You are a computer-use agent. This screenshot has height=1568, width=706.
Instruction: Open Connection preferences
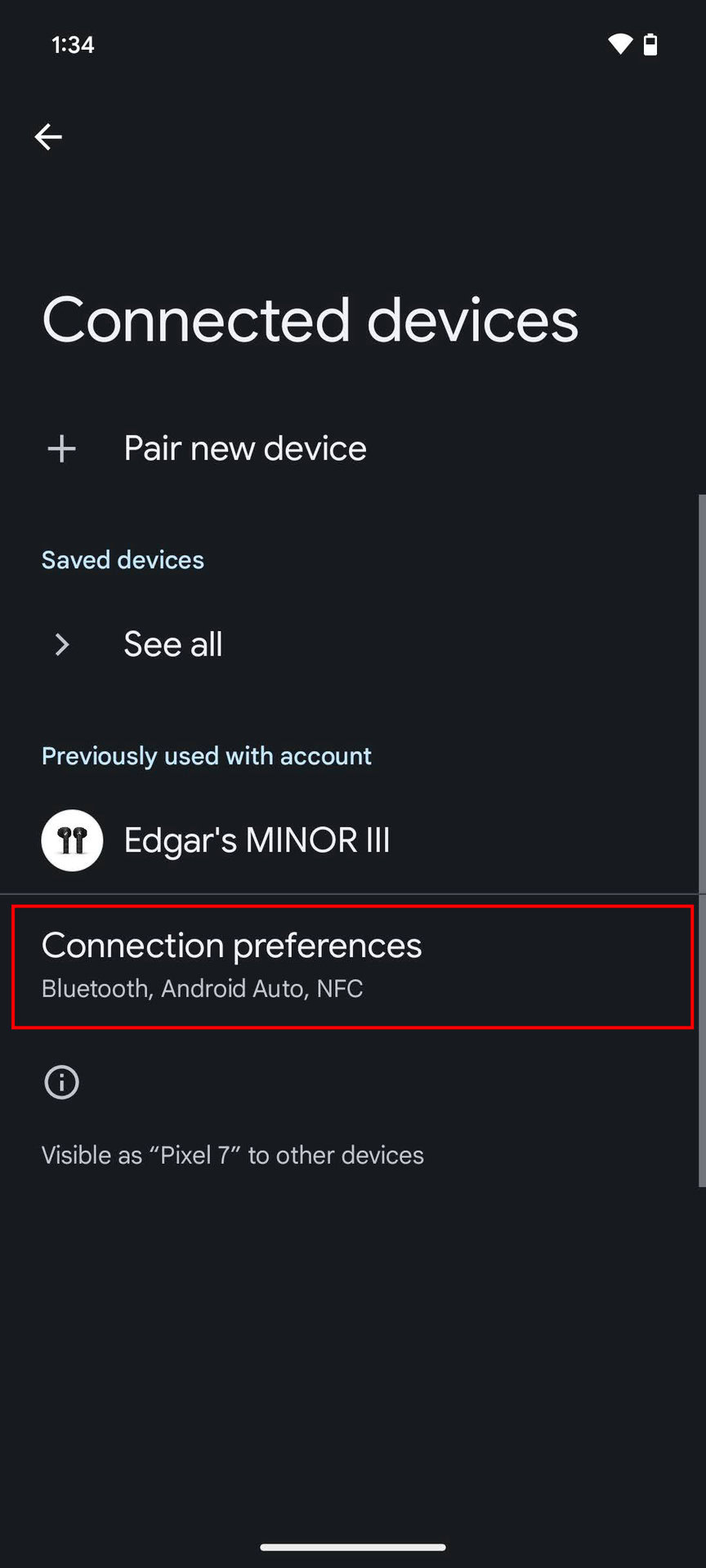(231, 946)
